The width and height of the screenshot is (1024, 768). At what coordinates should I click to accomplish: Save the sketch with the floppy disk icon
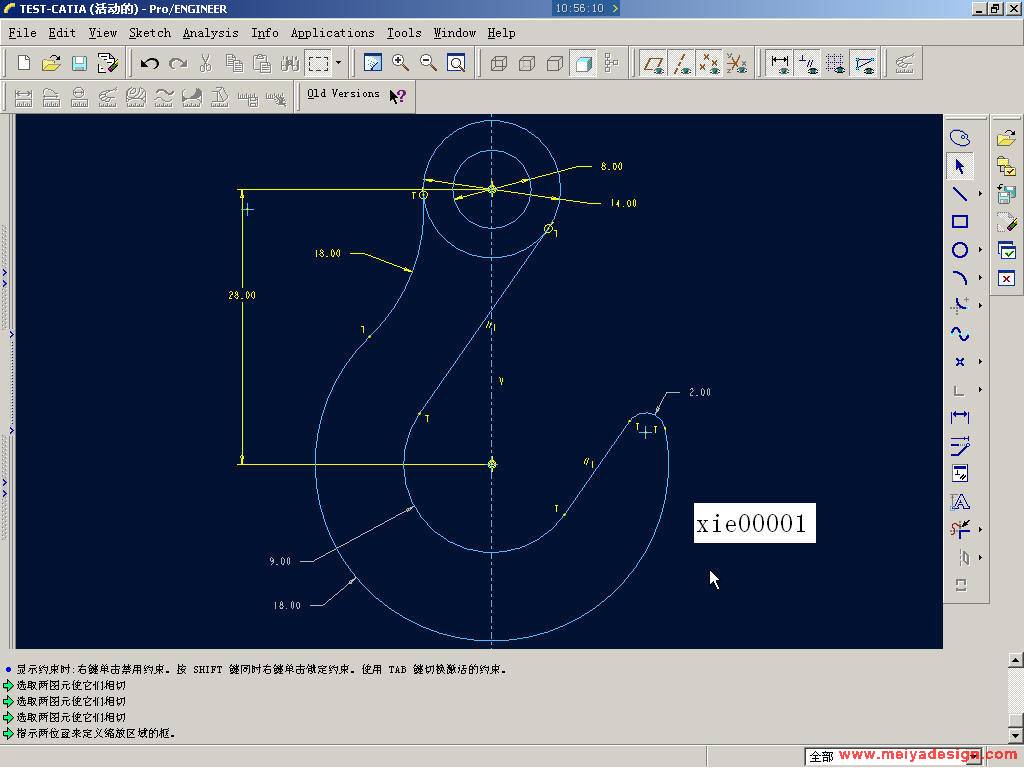coord(79,63)
